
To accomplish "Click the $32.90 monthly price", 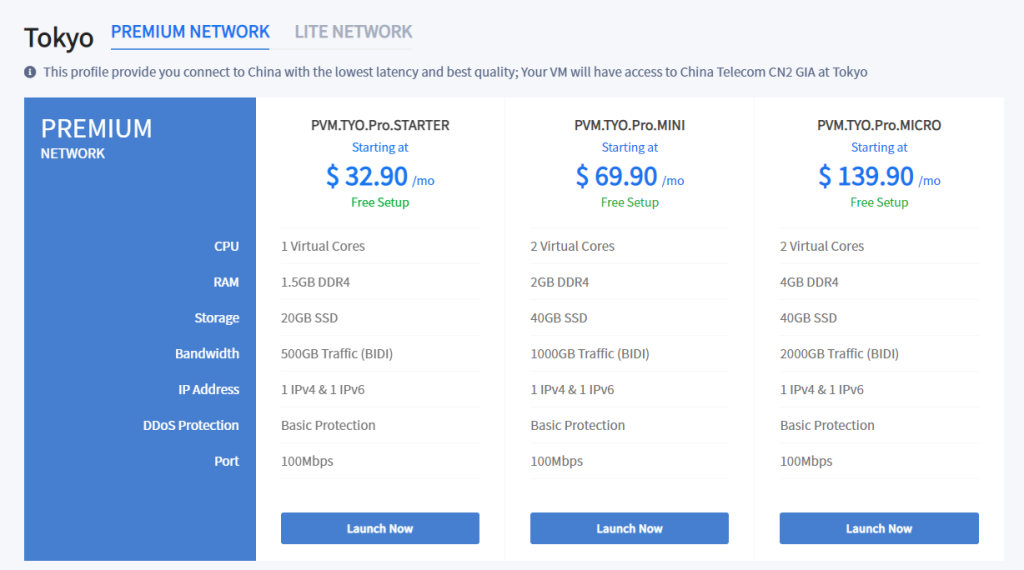I will pos(368,177).
